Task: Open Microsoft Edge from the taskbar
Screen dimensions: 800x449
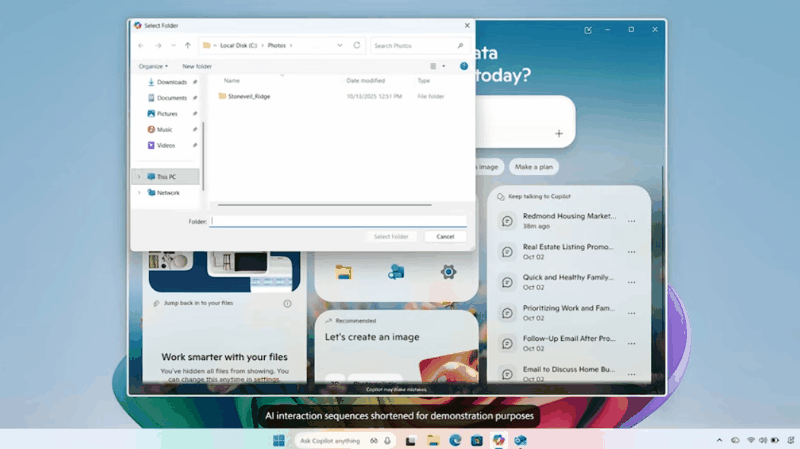Action: coord(454,440)
